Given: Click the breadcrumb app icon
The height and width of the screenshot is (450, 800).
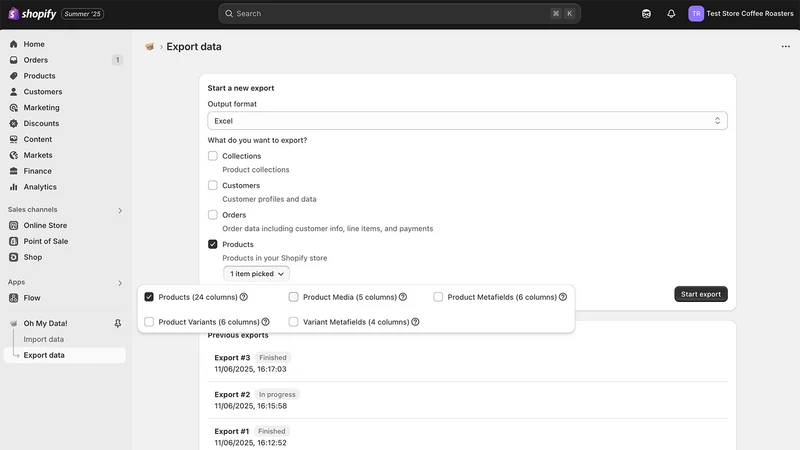Looking at the screenshot, I should click(x=149, y=46).
